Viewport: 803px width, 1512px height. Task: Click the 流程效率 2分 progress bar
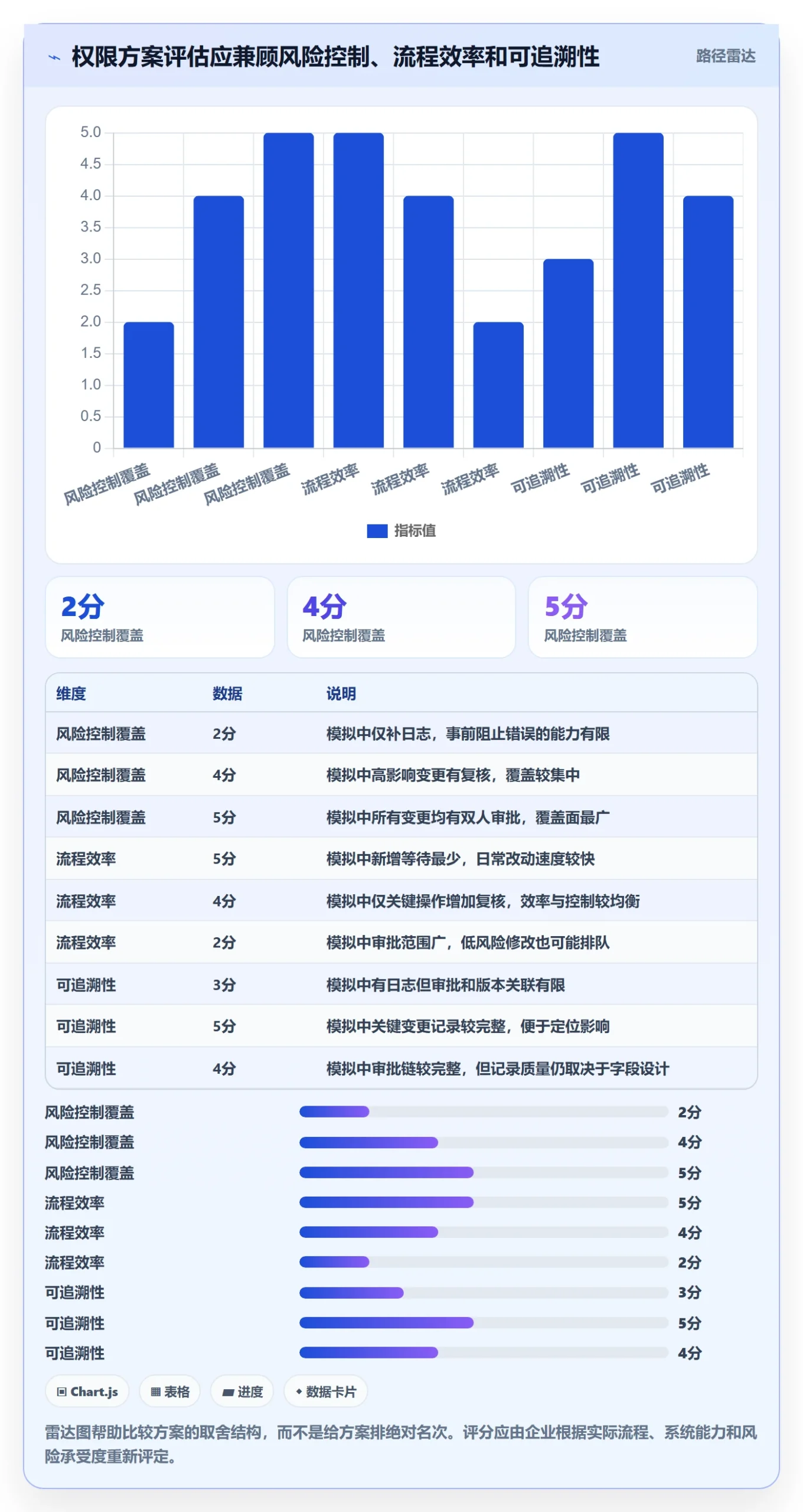(x=484, y=1262)
